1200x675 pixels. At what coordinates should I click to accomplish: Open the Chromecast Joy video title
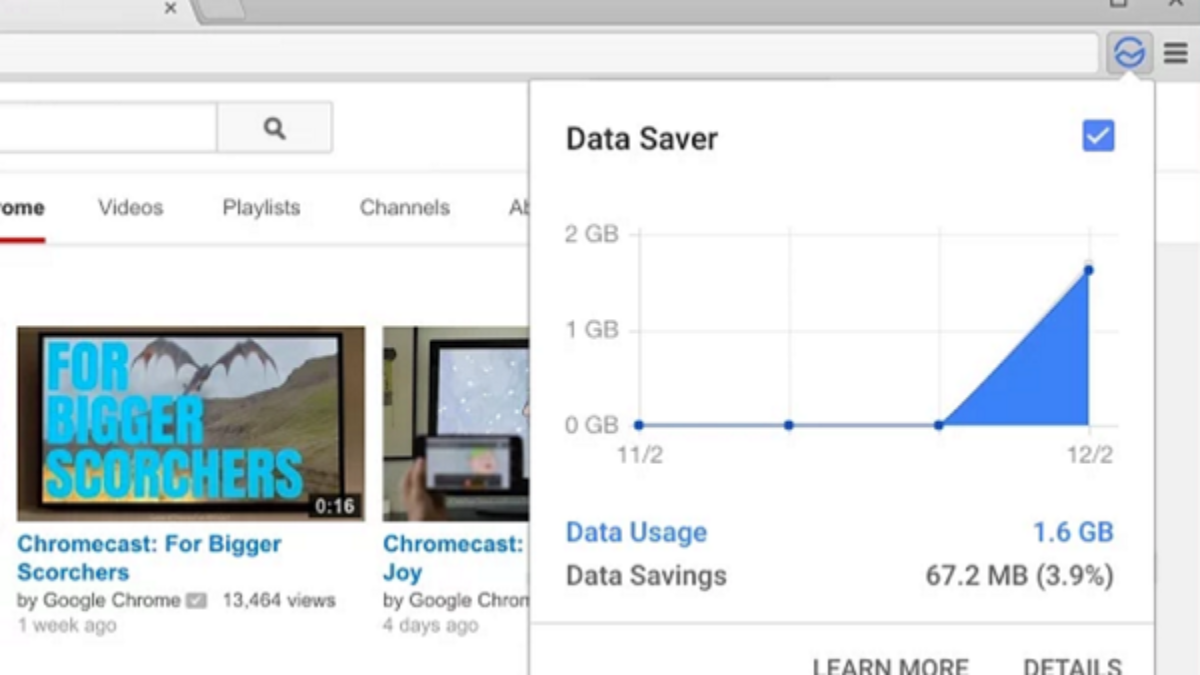(x=455, y=558)
